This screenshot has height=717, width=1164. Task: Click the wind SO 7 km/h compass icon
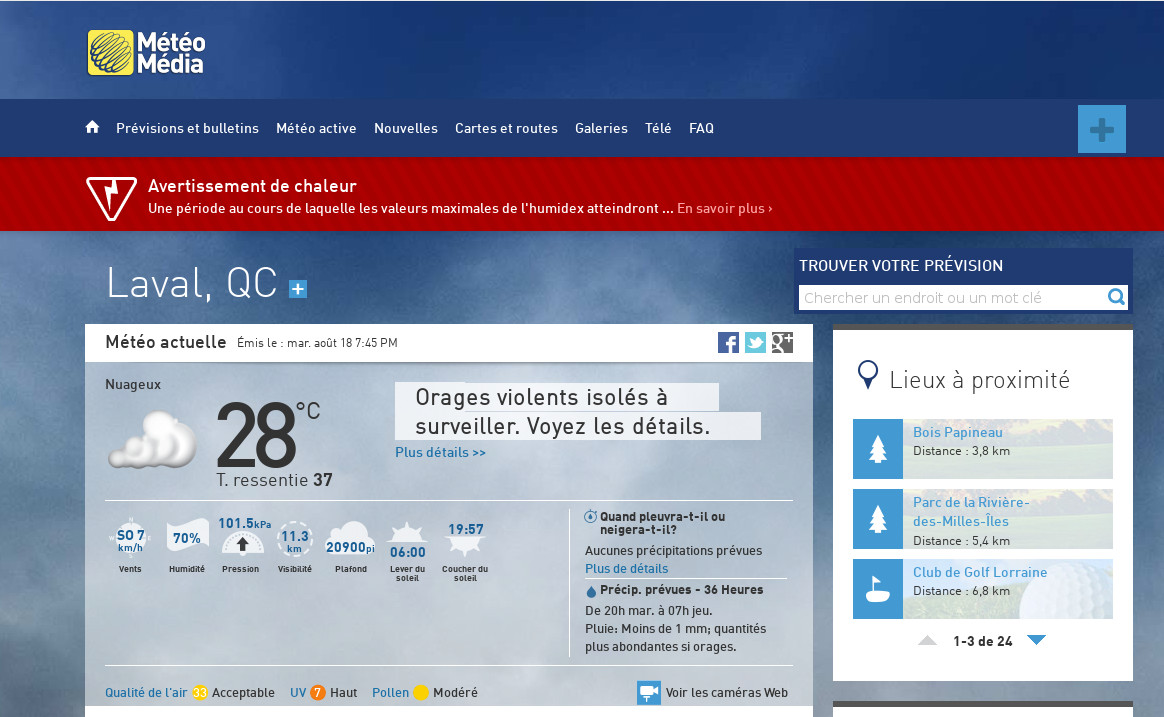[x=131, y=537]
